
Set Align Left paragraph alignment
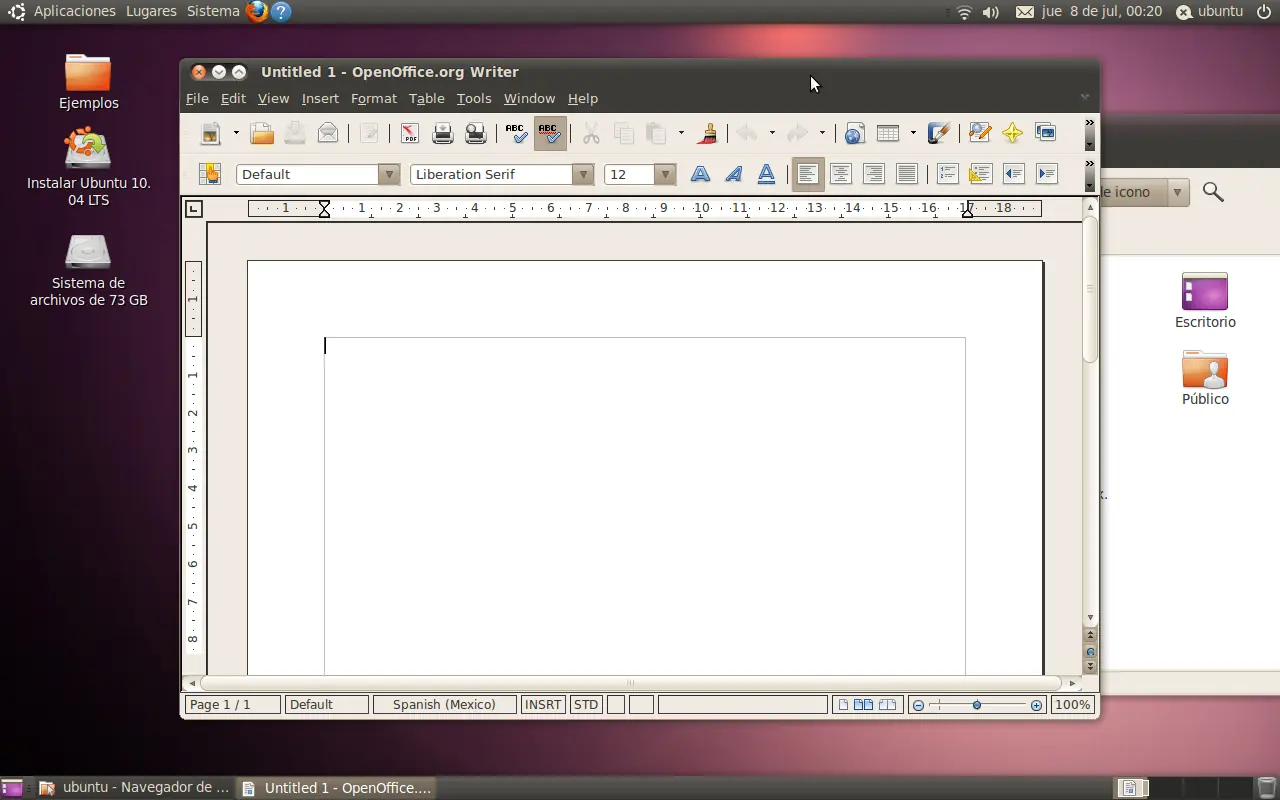click(x=808, y=174)
